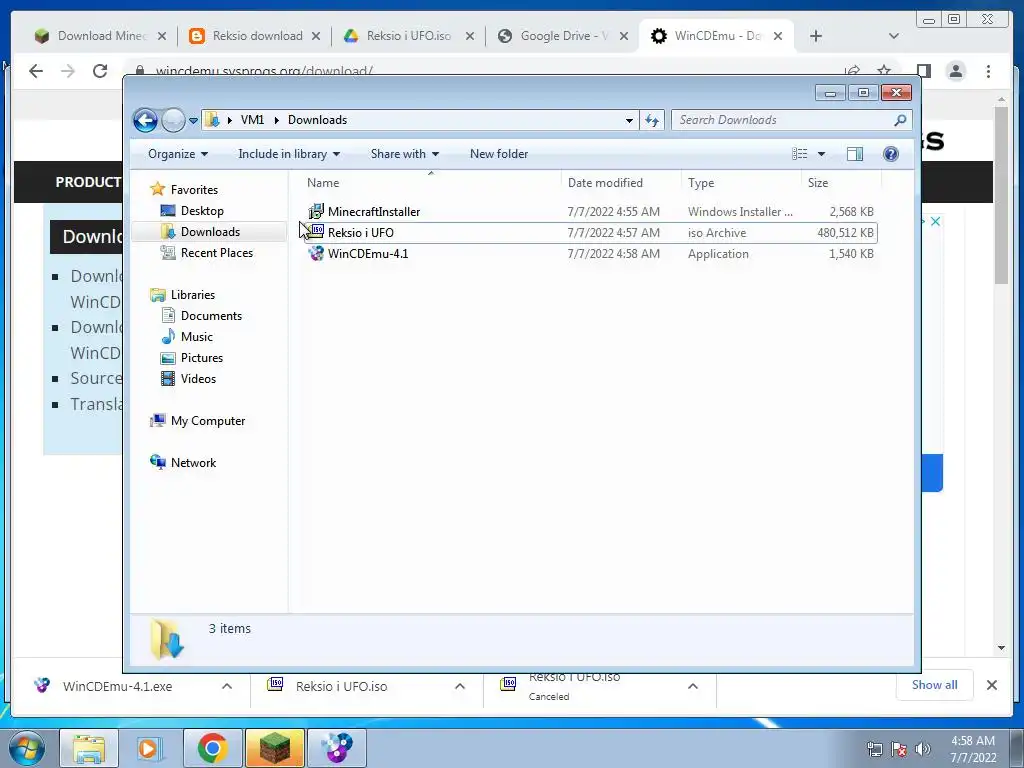Switch to the WinCDEmu Chrome tab

[717, 36]
